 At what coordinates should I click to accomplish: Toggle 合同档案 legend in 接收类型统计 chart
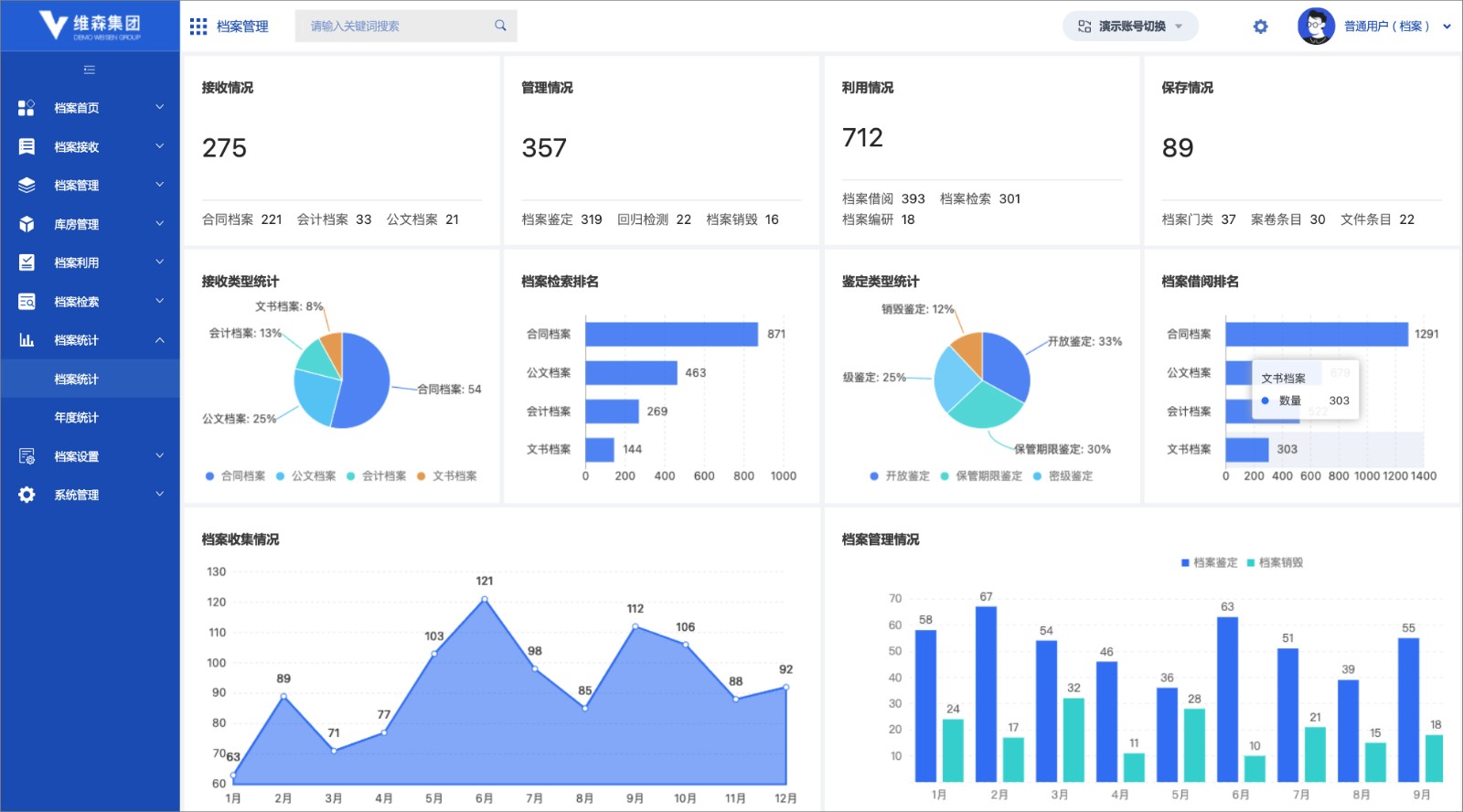236,475
